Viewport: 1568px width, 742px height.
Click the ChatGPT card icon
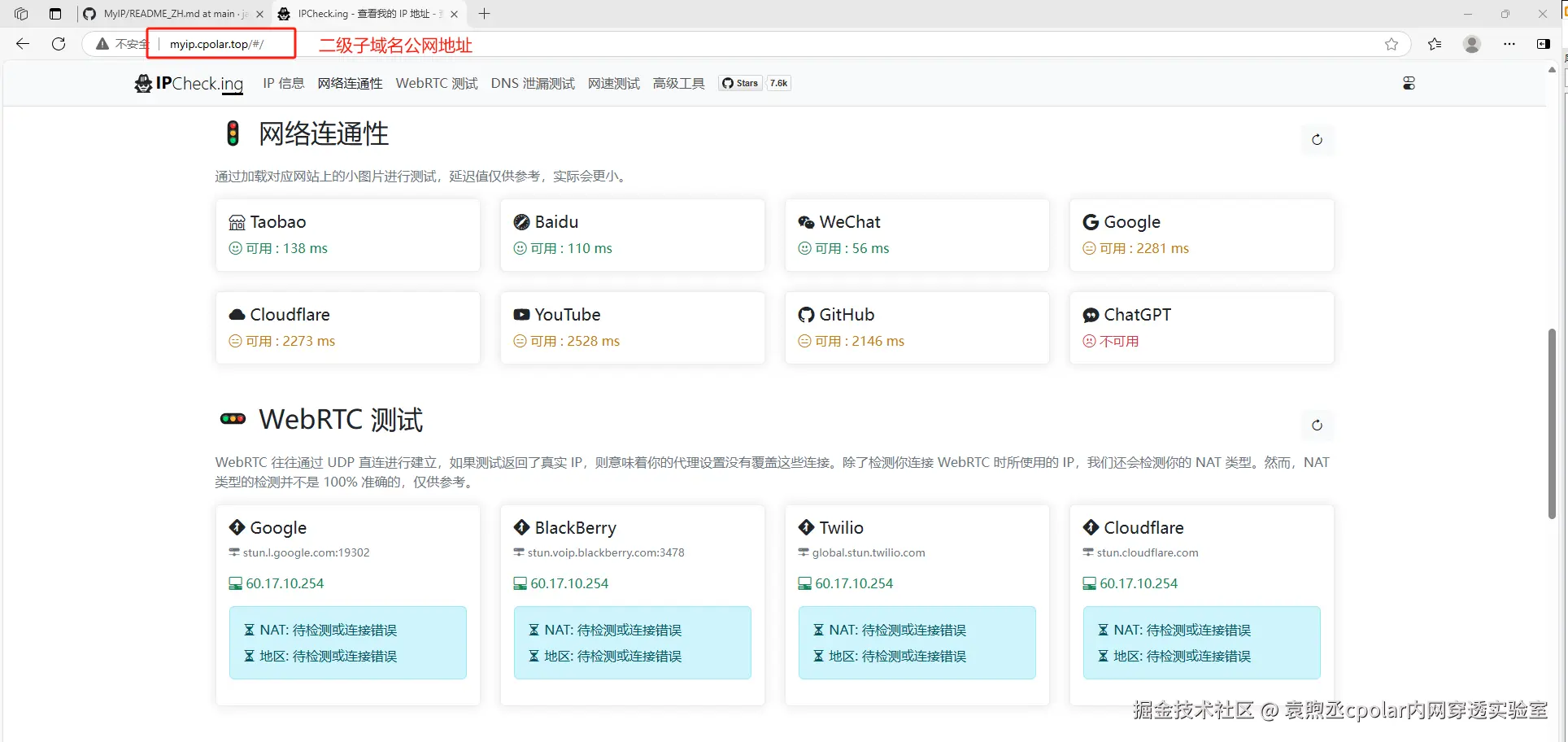[x=1091, y=315]
